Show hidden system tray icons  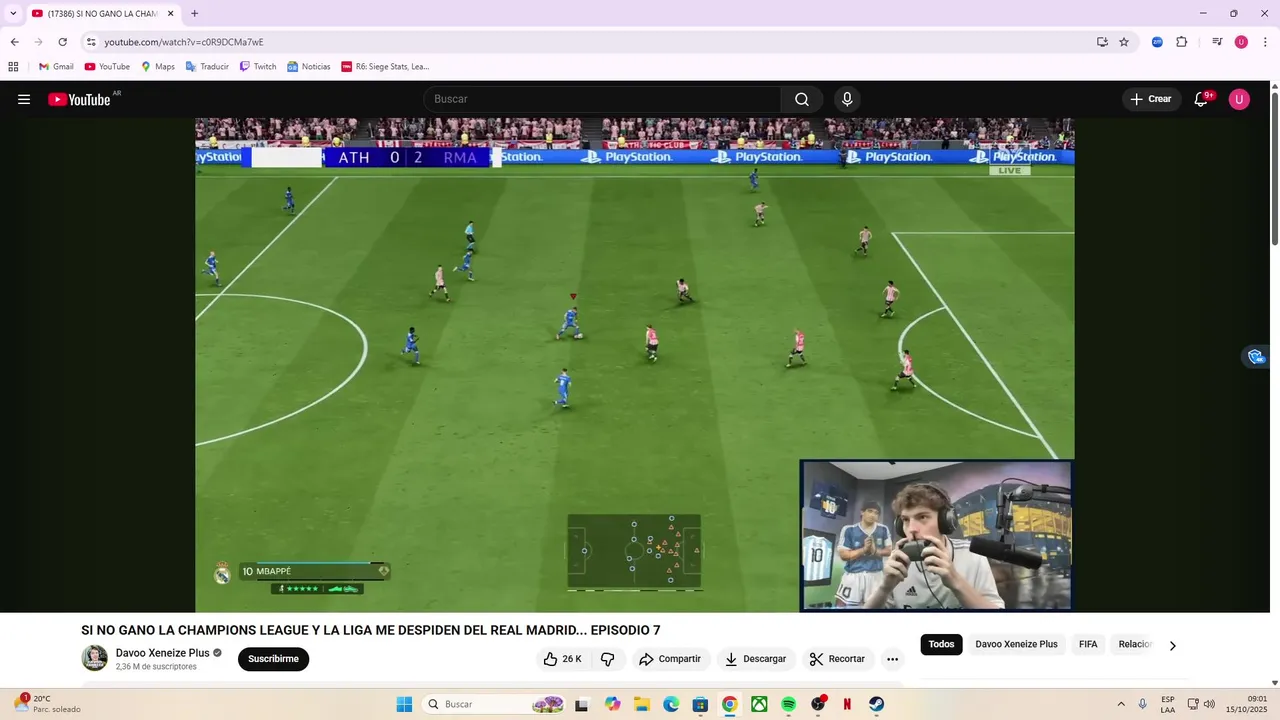[x=1121, y=704]
